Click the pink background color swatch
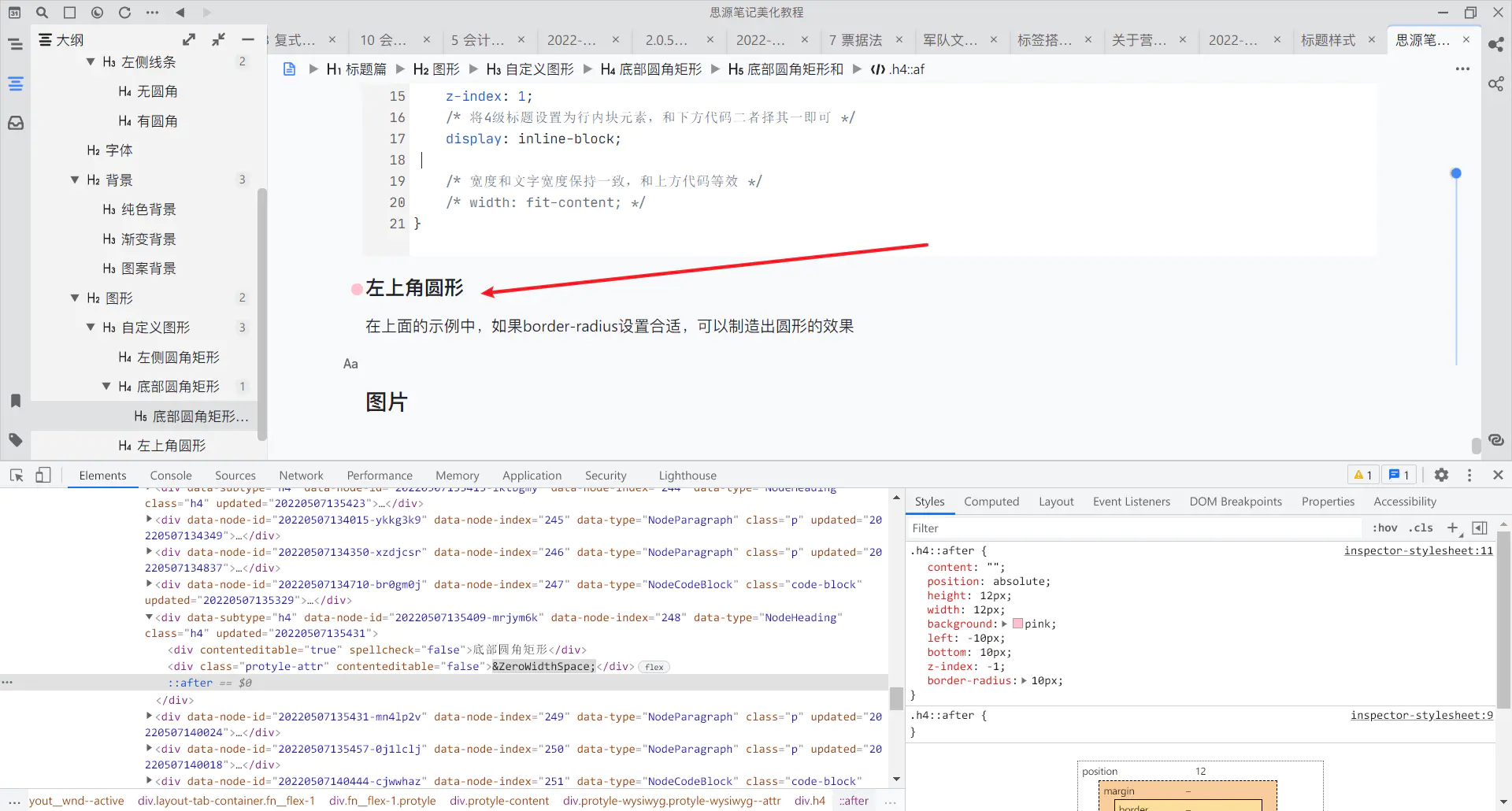1512x811 pixels. point(1017,624)
